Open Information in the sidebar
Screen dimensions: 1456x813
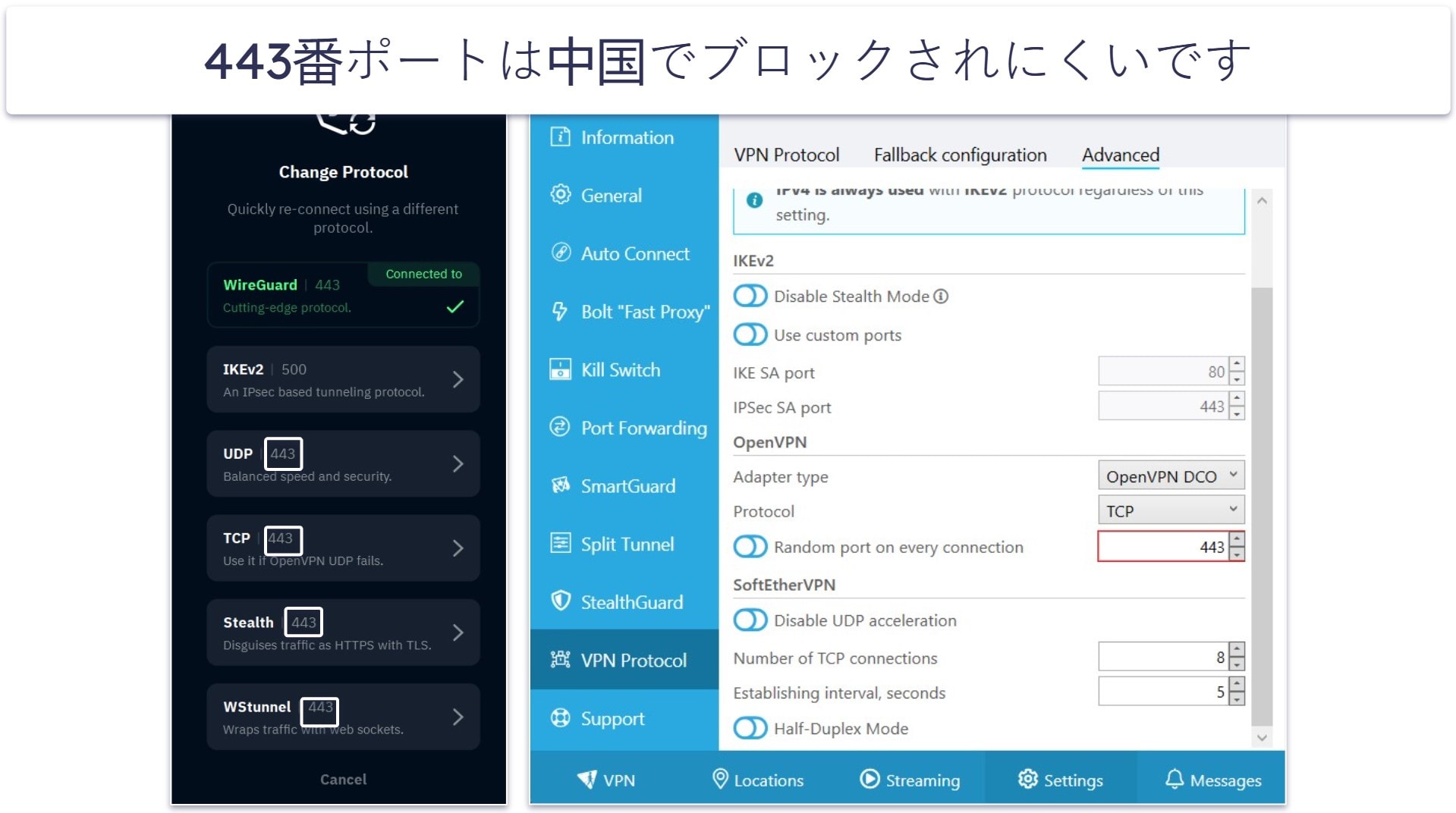624,137
